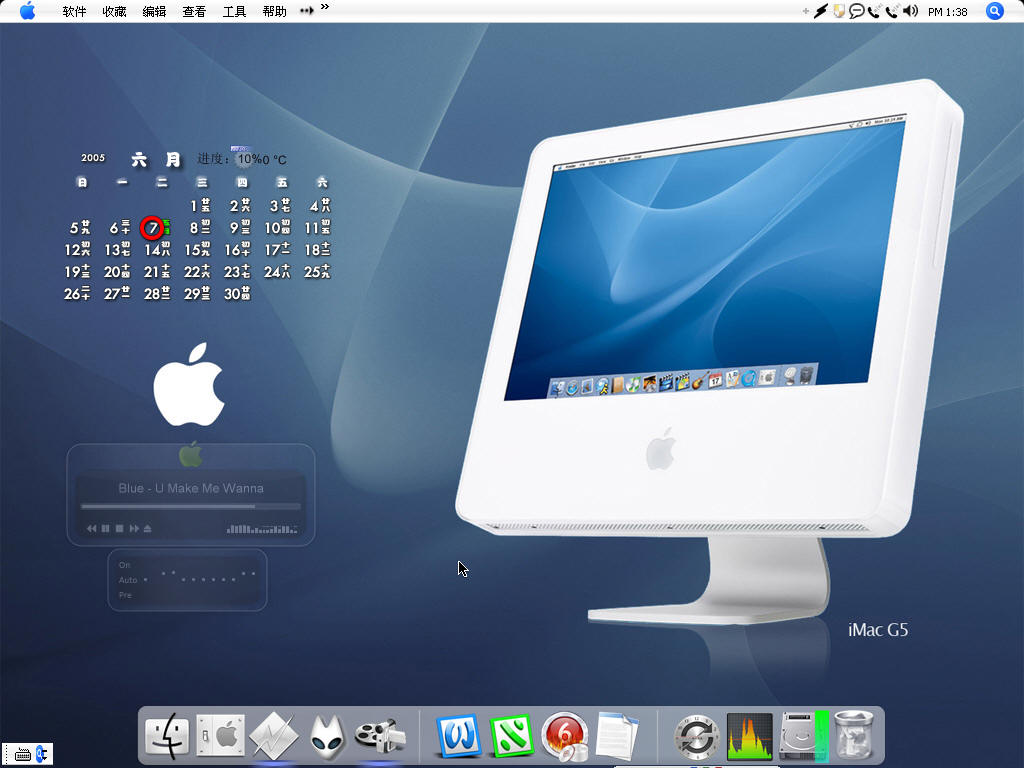Click song title Blue - U Make Me Wanna
1024x768 pixels.
pyautogui.click(x=191, y=488)
